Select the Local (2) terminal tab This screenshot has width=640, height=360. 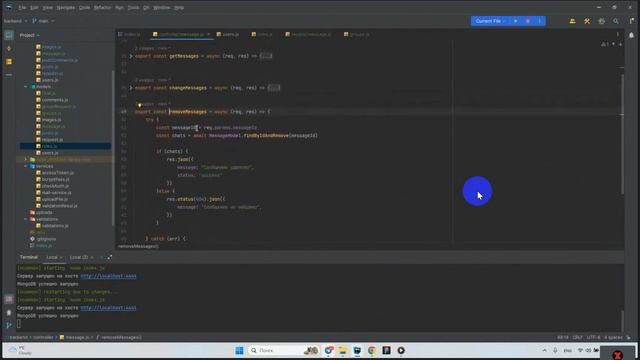point(79,257)
